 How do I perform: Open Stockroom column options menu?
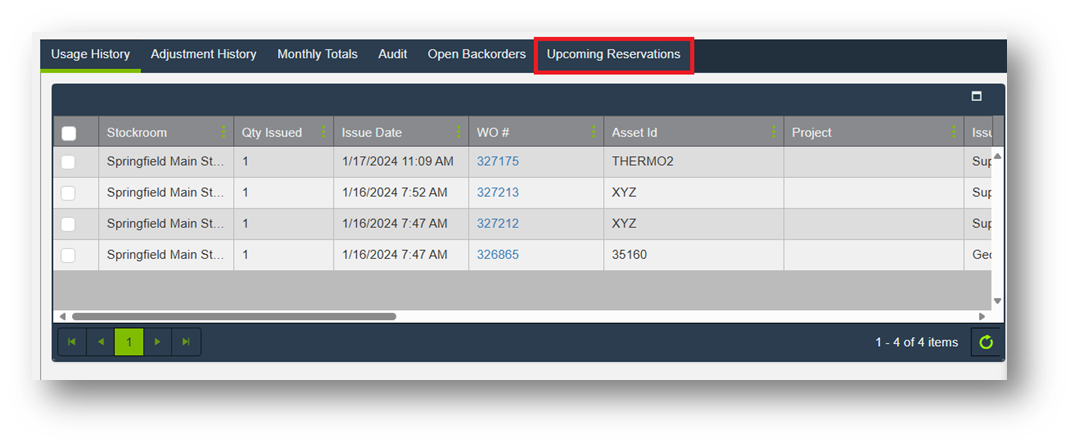223,132
